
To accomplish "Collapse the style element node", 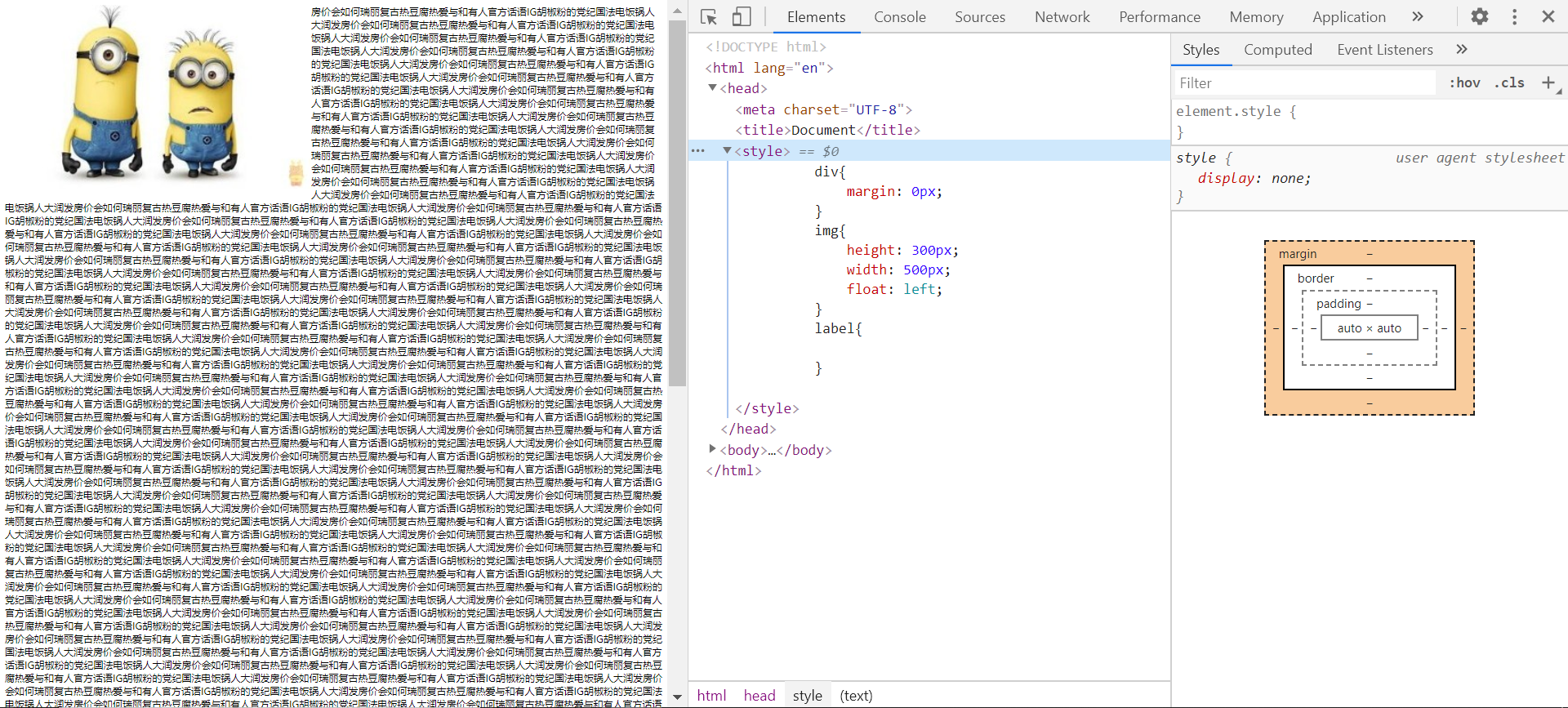I will (x=727, y=151).
